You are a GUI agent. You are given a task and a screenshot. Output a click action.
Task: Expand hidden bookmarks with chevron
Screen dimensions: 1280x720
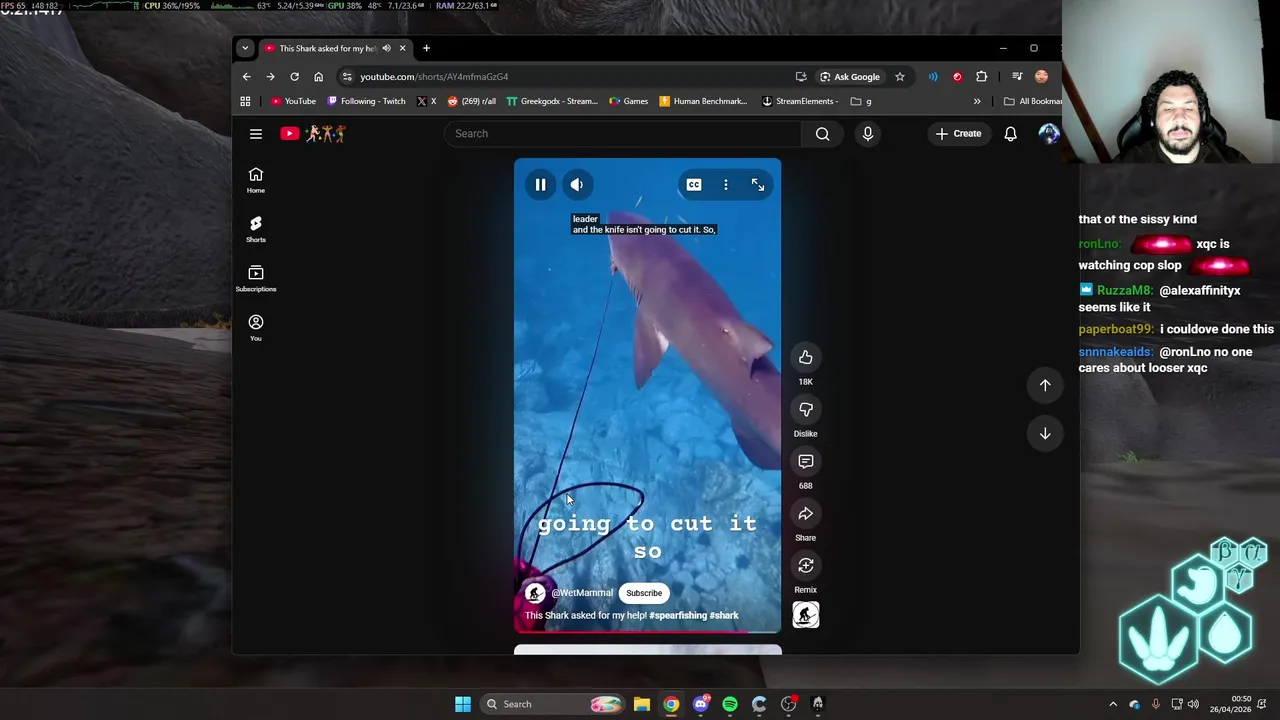pyautogui.click(x=977, y=101)
